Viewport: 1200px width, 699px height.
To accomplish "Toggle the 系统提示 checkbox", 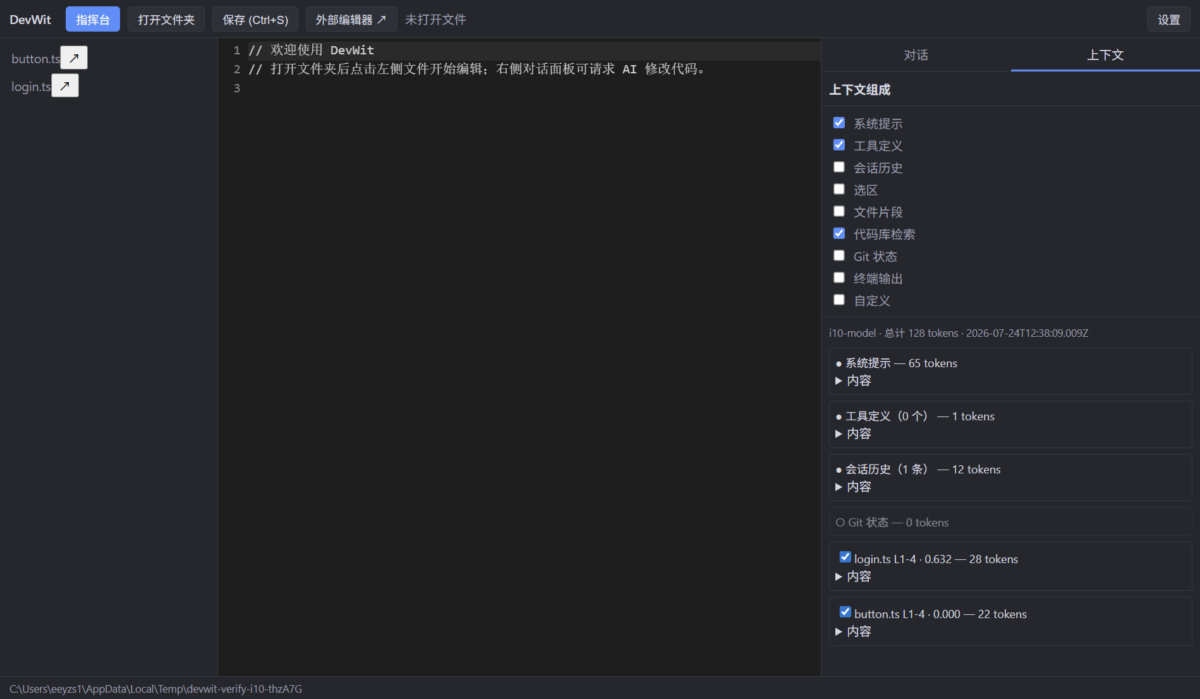I will [x=839, y=123].
